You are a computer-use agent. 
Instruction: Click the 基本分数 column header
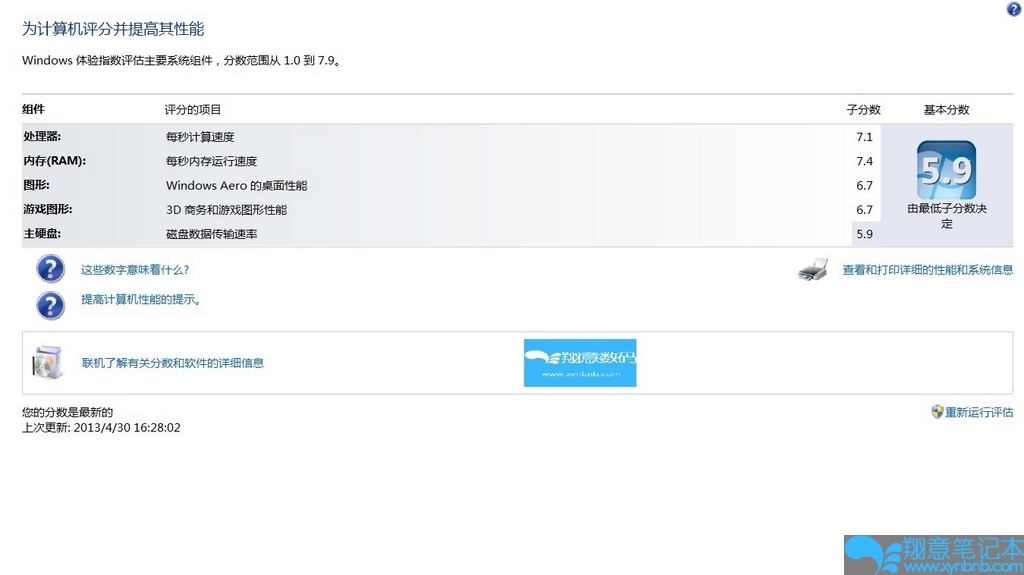(x=946, y=109)
